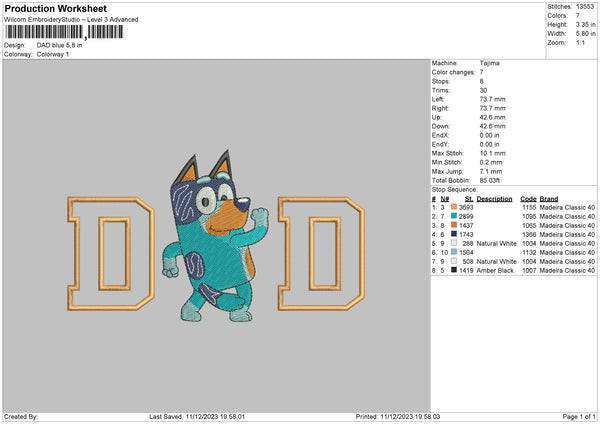
Task: Click the orange color swatch for stop 1
Action: pos(454,205)
